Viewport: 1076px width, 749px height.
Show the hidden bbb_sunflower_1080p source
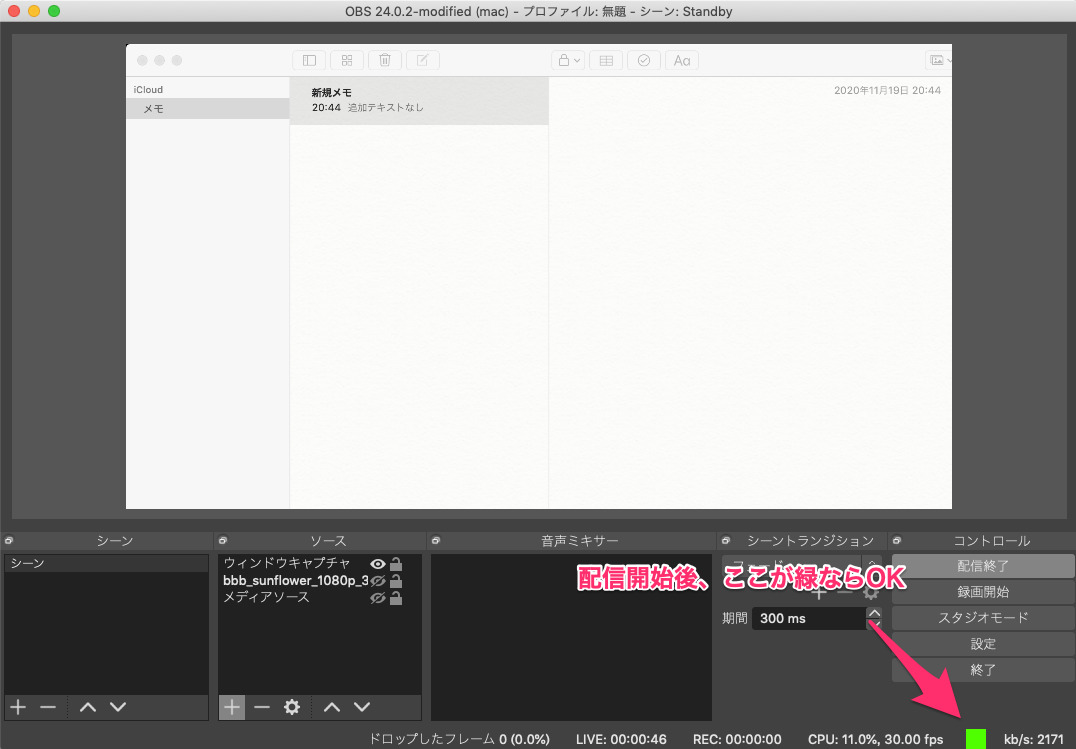[377, 581]
